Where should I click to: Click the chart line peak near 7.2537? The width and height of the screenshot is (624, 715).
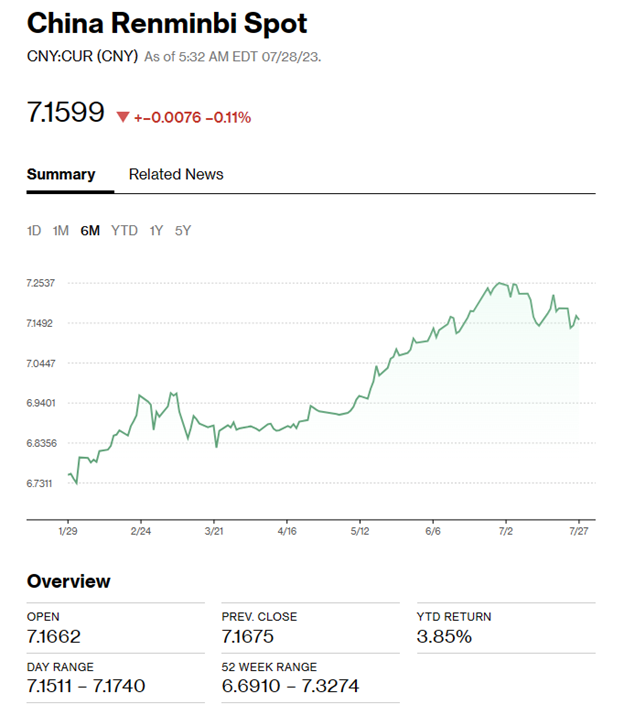pyautogui.click(x=499, y=284)
